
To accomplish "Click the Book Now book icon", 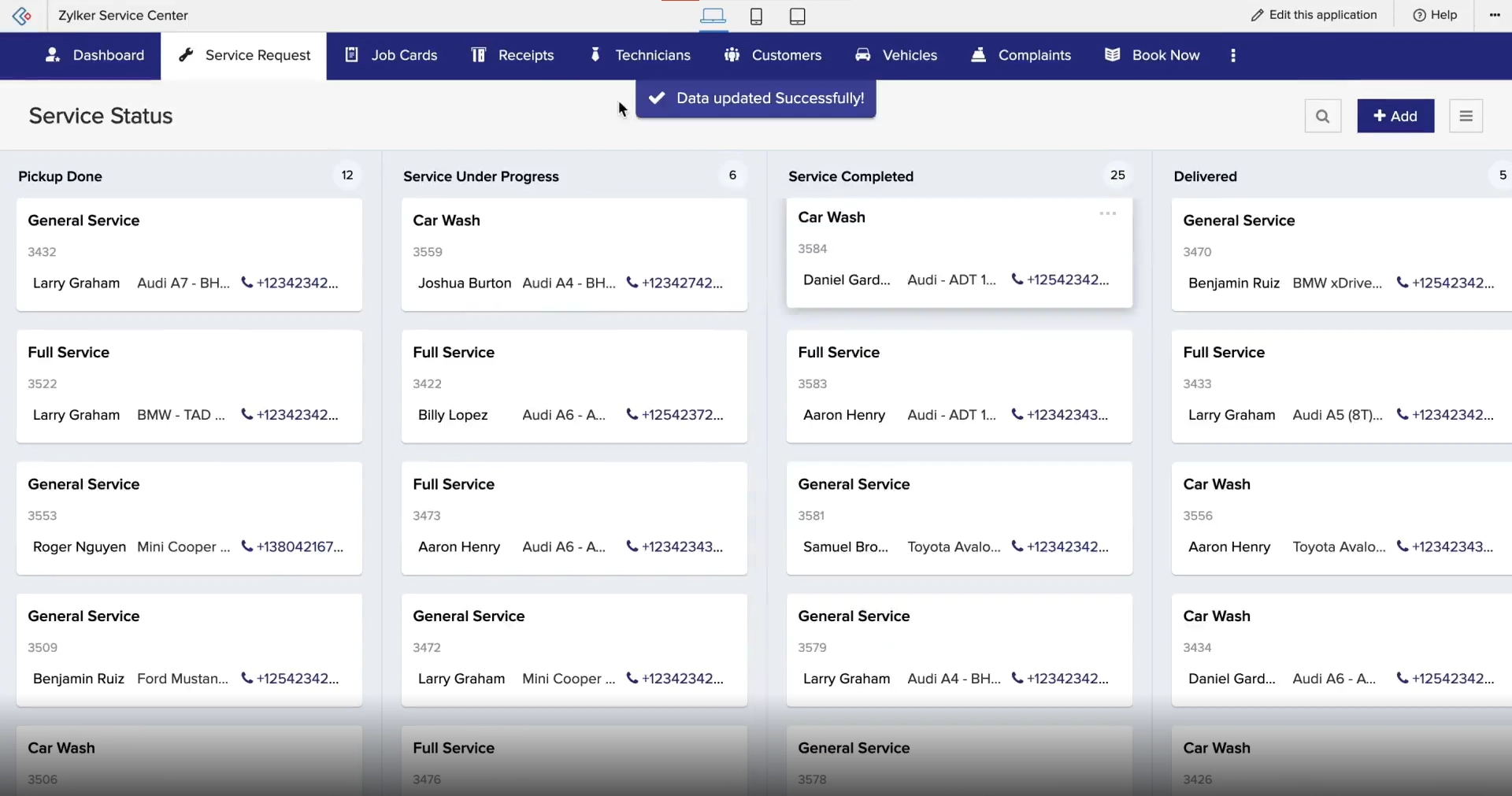I will coord(1112,54).
